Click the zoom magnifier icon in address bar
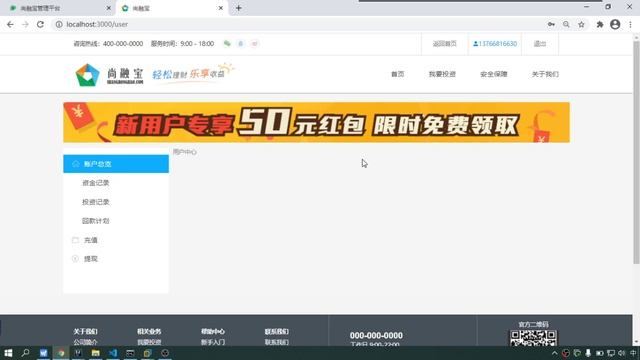 click(566, 24)
